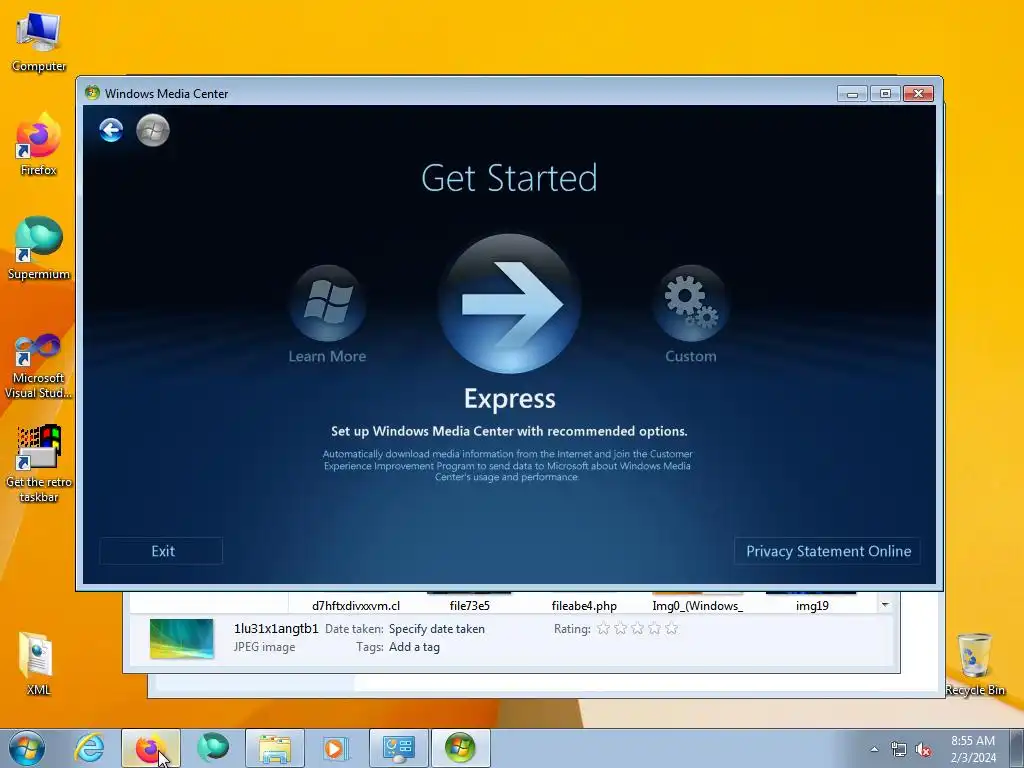
Task: Click Add a tag field
Action: tap(414, 647)
